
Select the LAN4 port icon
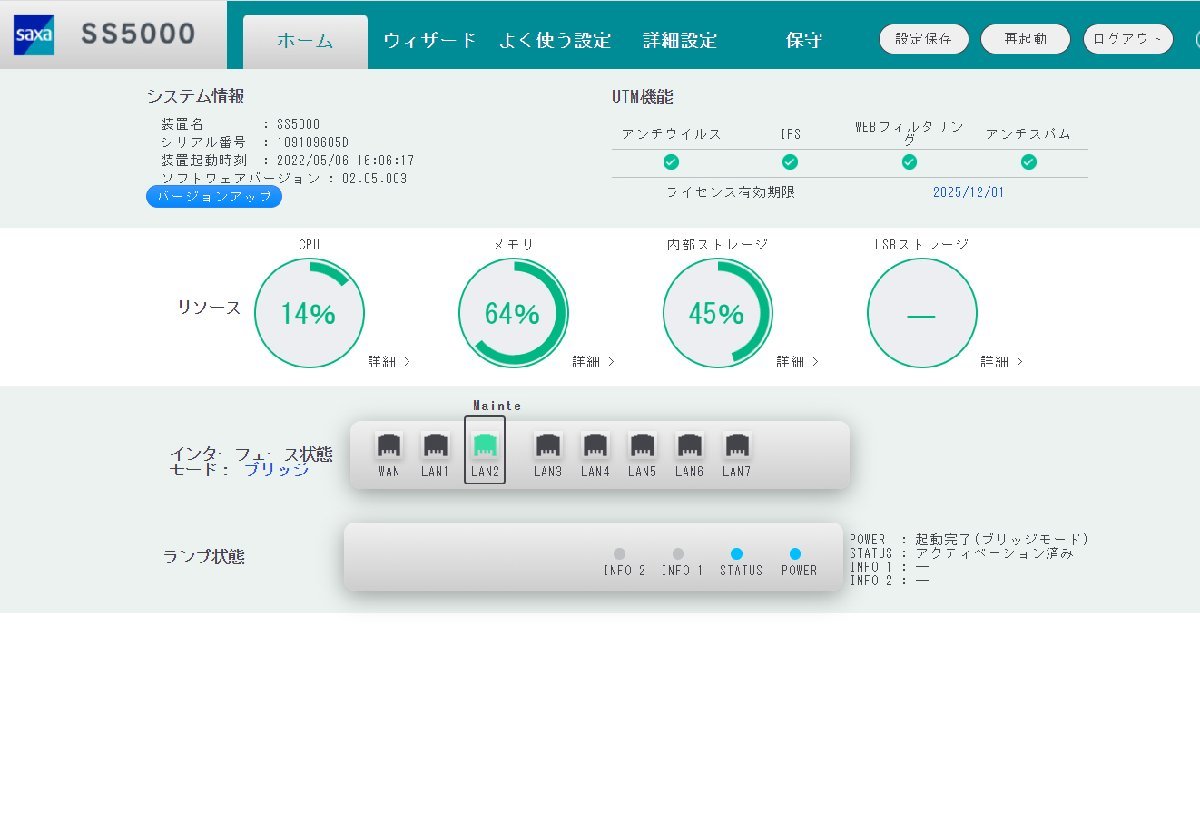[595, 445]
